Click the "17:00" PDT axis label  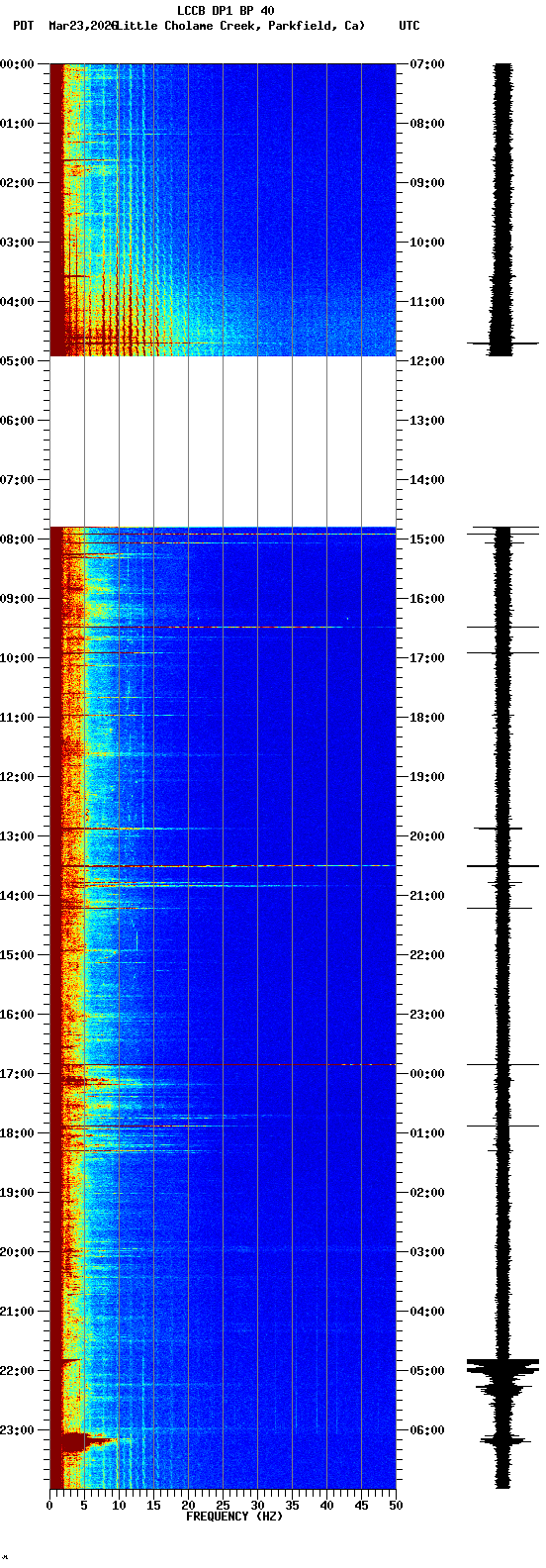[17, 1074]
